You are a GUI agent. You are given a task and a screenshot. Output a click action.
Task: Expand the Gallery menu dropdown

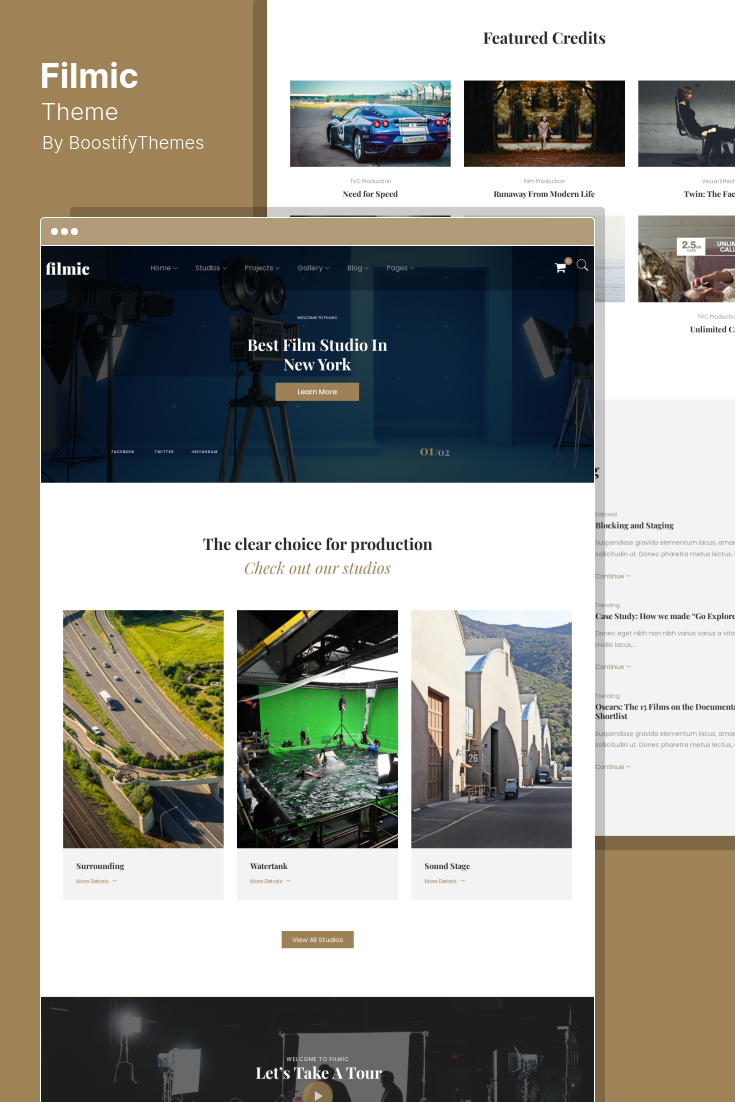tap(313, 268)
